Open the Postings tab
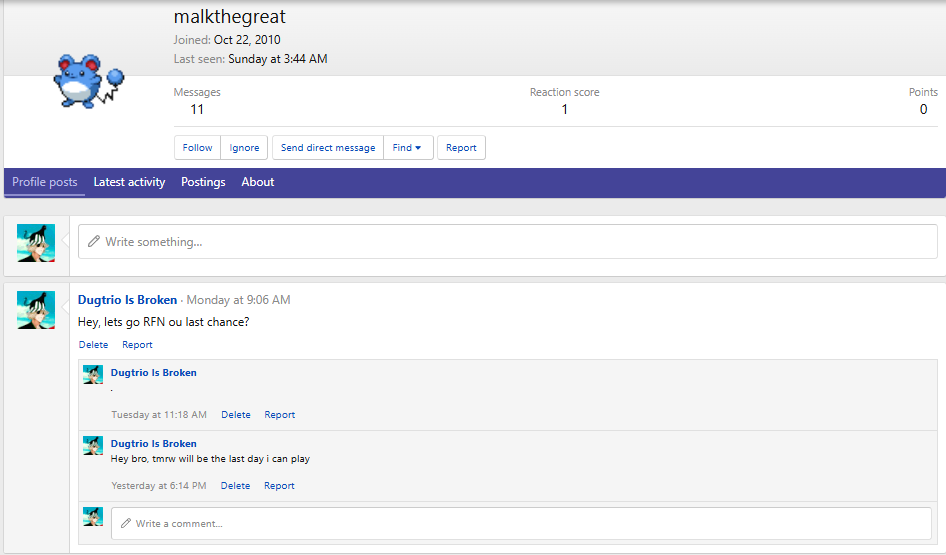946x555 pixels. click(203, 182)
